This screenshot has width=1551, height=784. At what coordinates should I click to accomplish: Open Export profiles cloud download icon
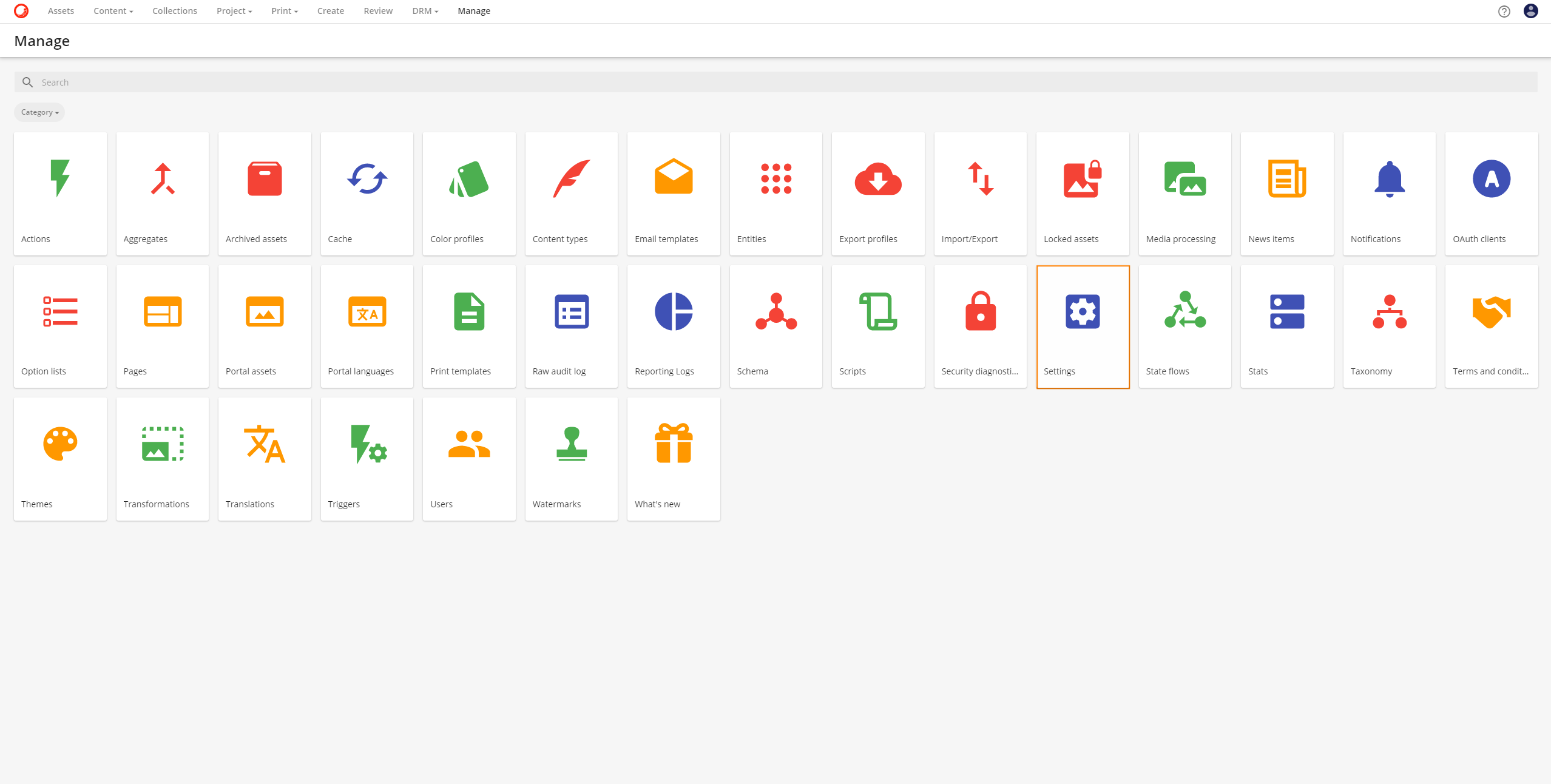coord(877,179)
